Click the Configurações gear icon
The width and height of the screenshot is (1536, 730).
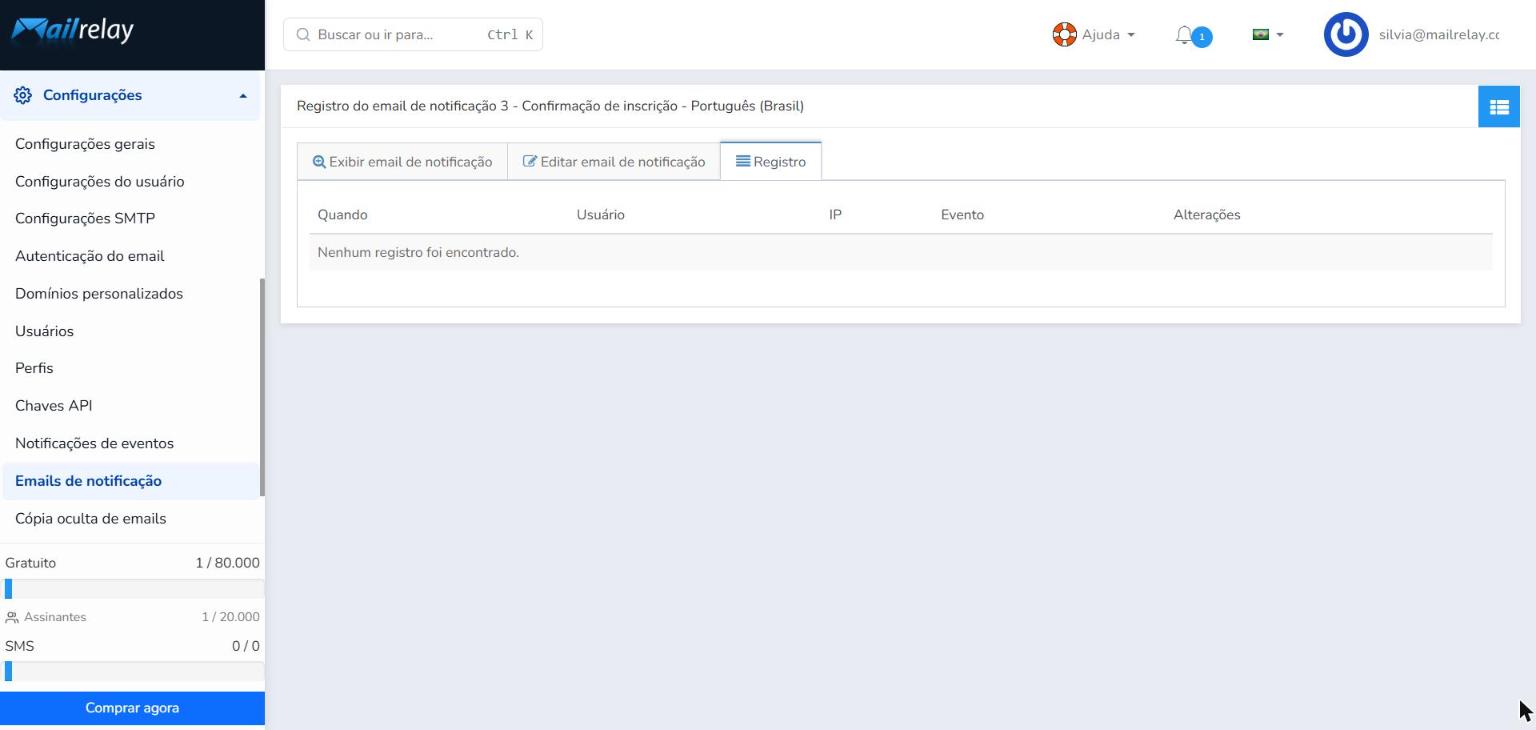click(22, 95)
